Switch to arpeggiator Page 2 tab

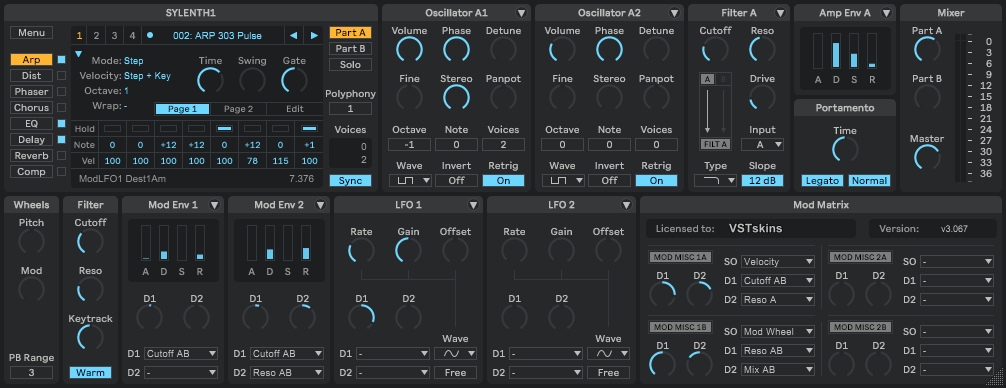pos(238,109)
